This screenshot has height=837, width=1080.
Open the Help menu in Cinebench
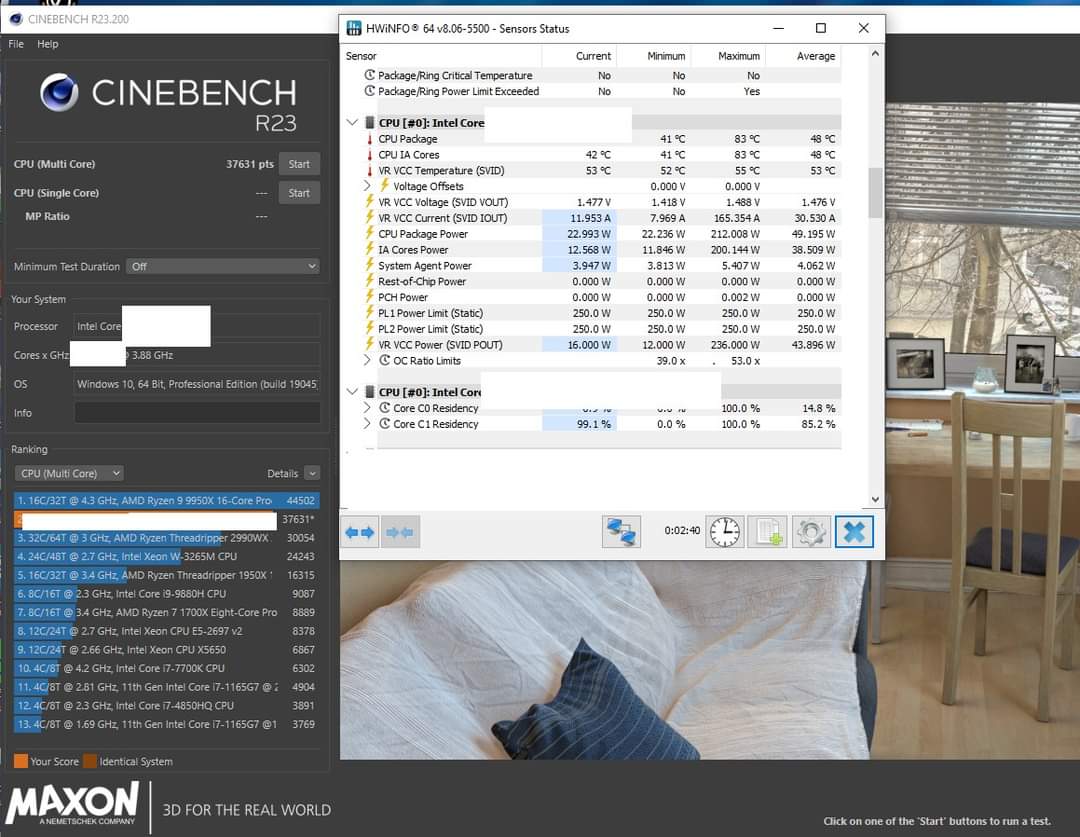(48, 44)
